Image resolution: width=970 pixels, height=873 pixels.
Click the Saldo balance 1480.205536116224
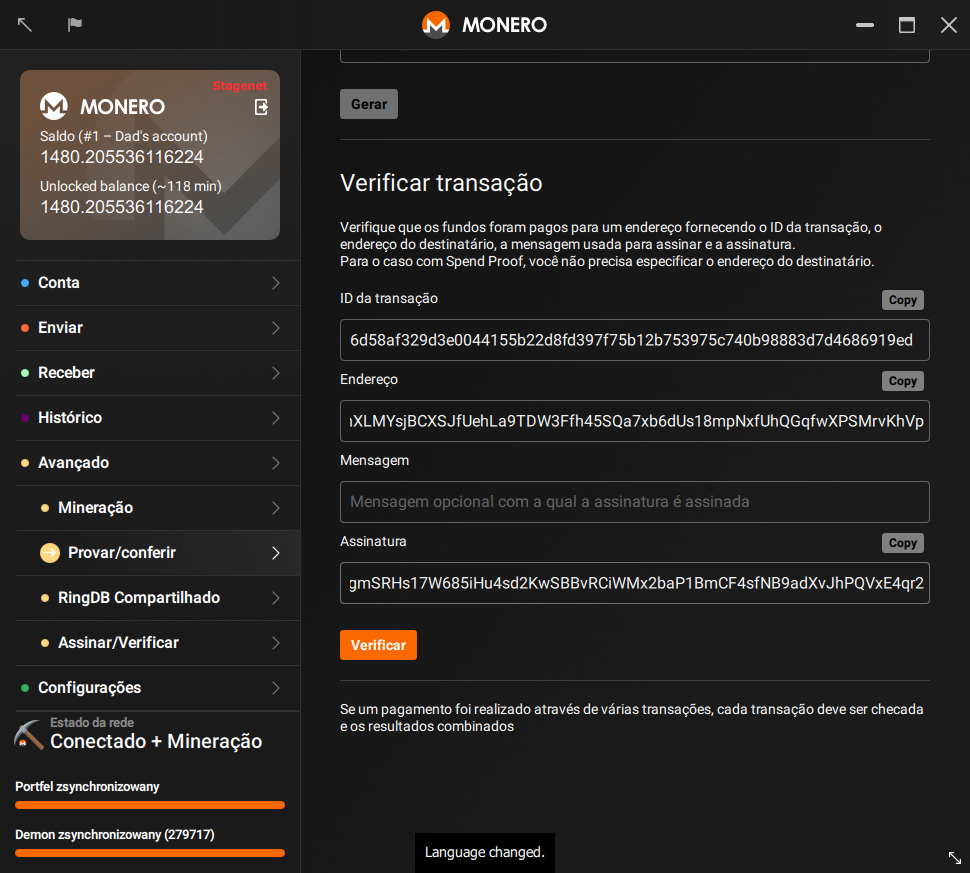[x=122, y=157]
